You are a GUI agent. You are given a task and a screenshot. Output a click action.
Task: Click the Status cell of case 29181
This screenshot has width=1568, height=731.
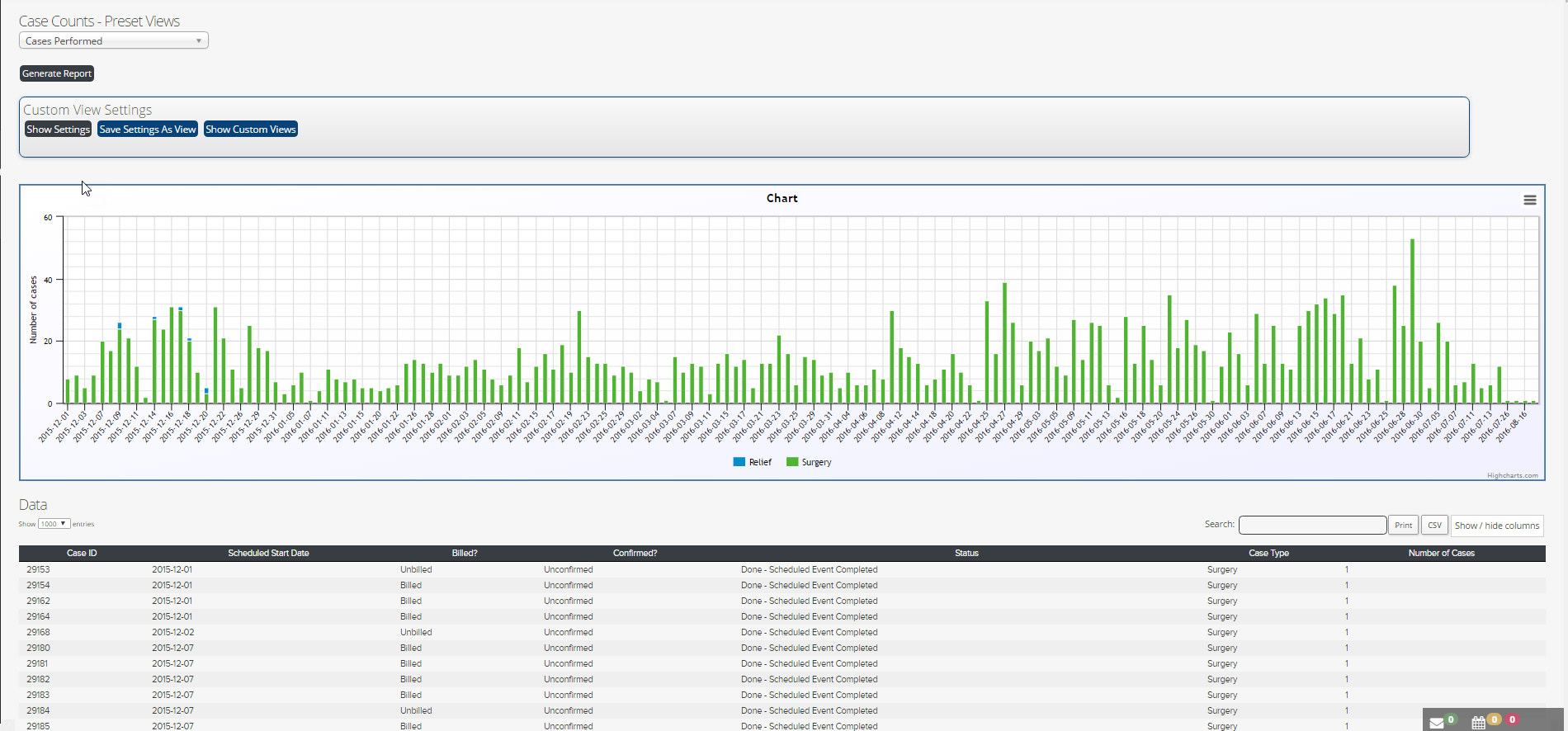click(x=809, y=663)
